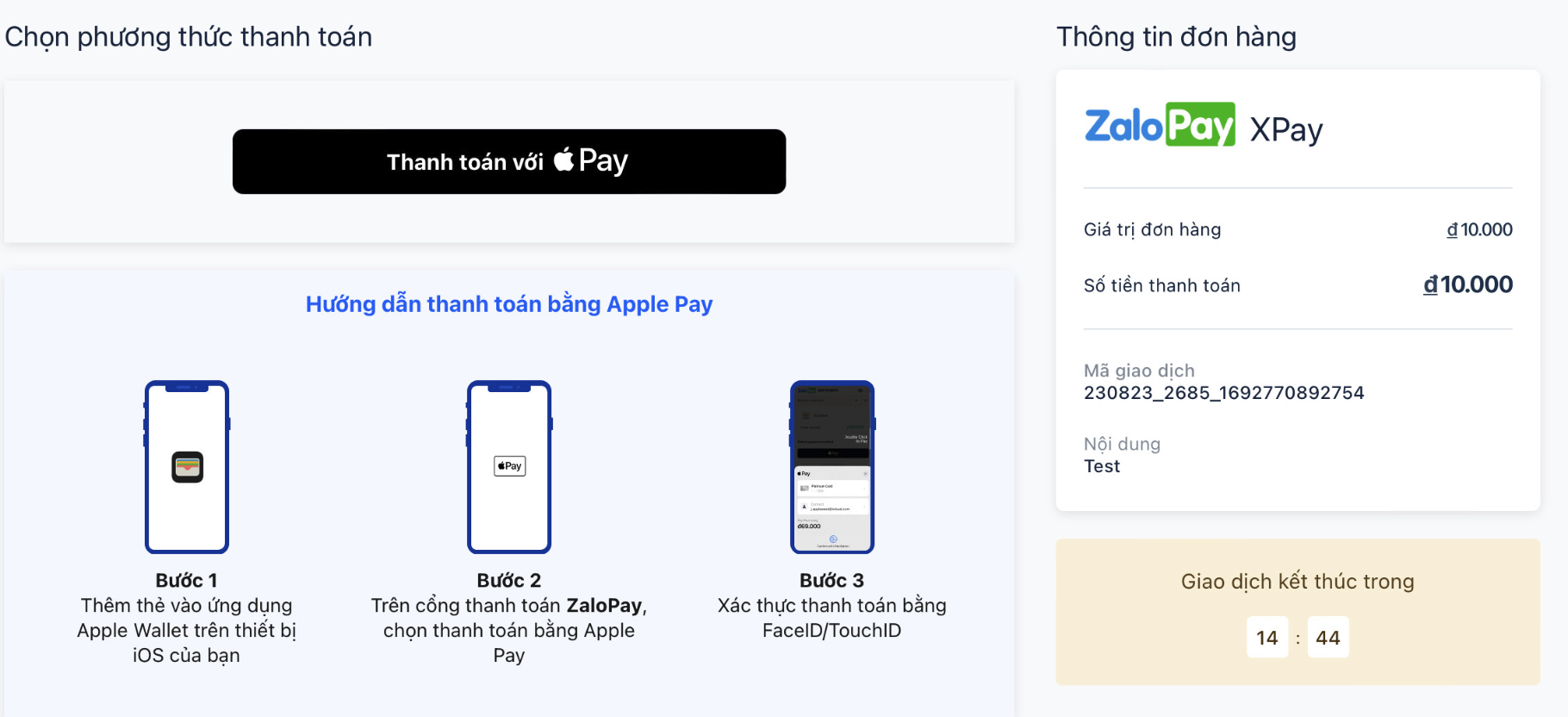The width and height of the screenshot is (1568, 717).
Task: Click the black Apple Pay payment button
Action: coord(508,161)
